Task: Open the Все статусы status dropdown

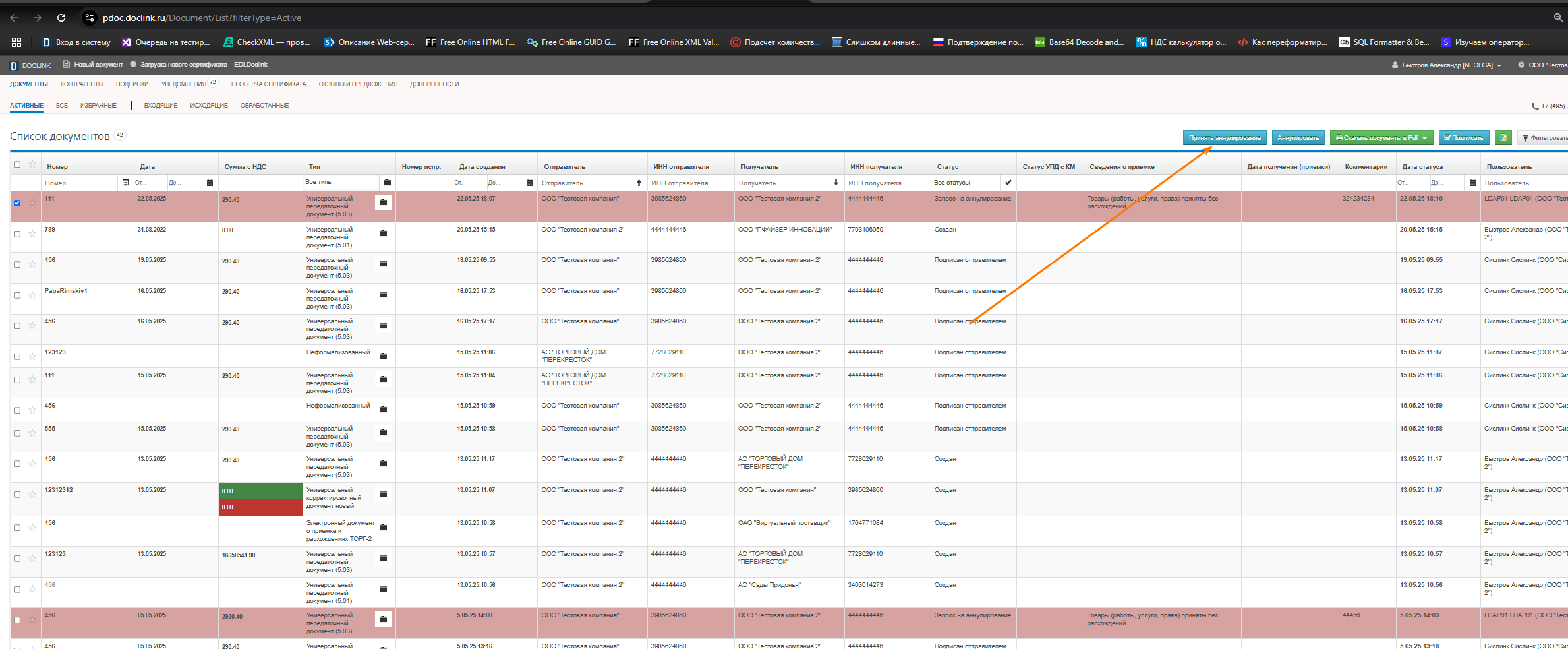Action: click(x=966, y=183)
